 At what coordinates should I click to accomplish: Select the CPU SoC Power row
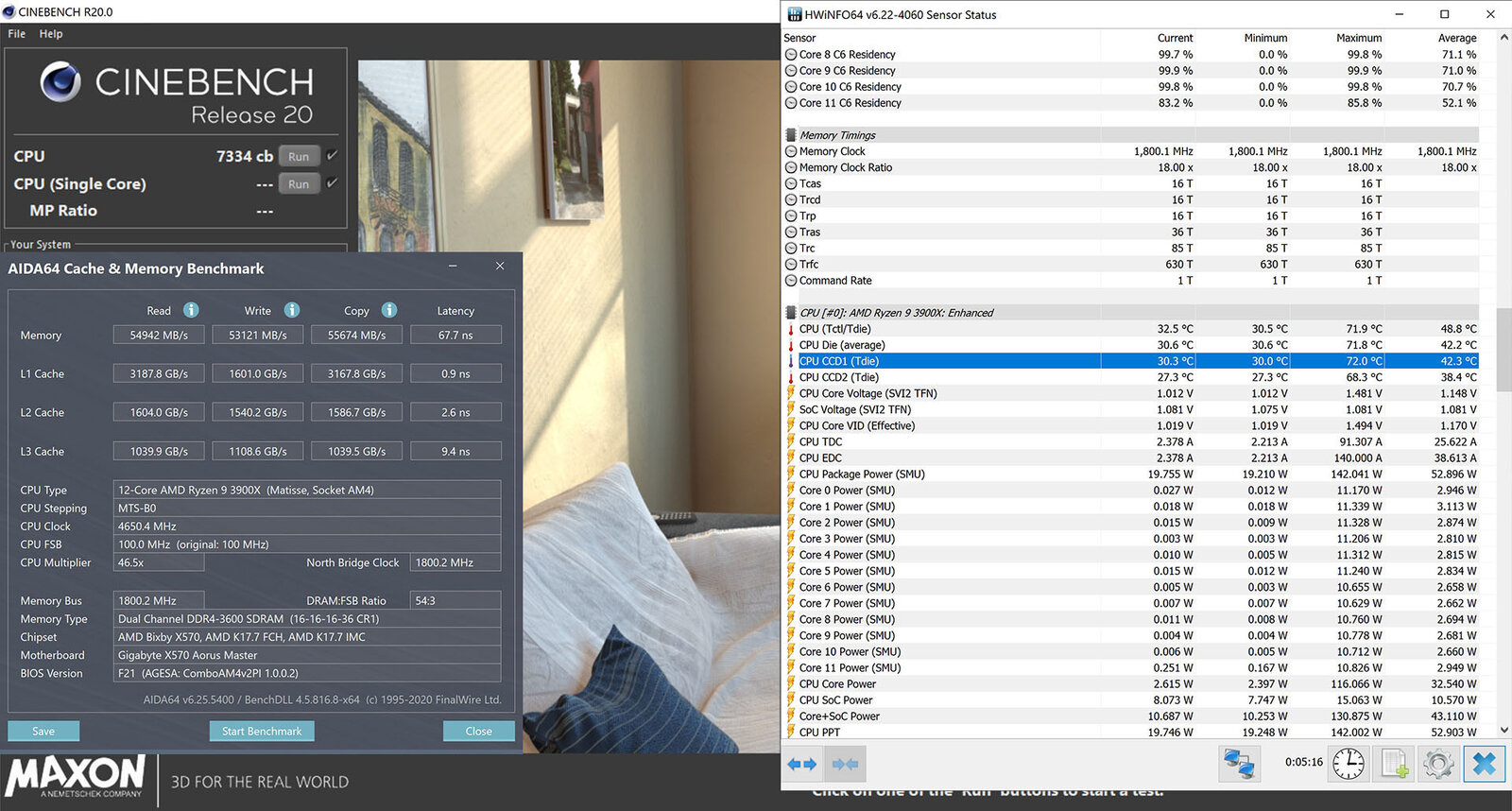pyautogui.click(x=1131, y=700)
